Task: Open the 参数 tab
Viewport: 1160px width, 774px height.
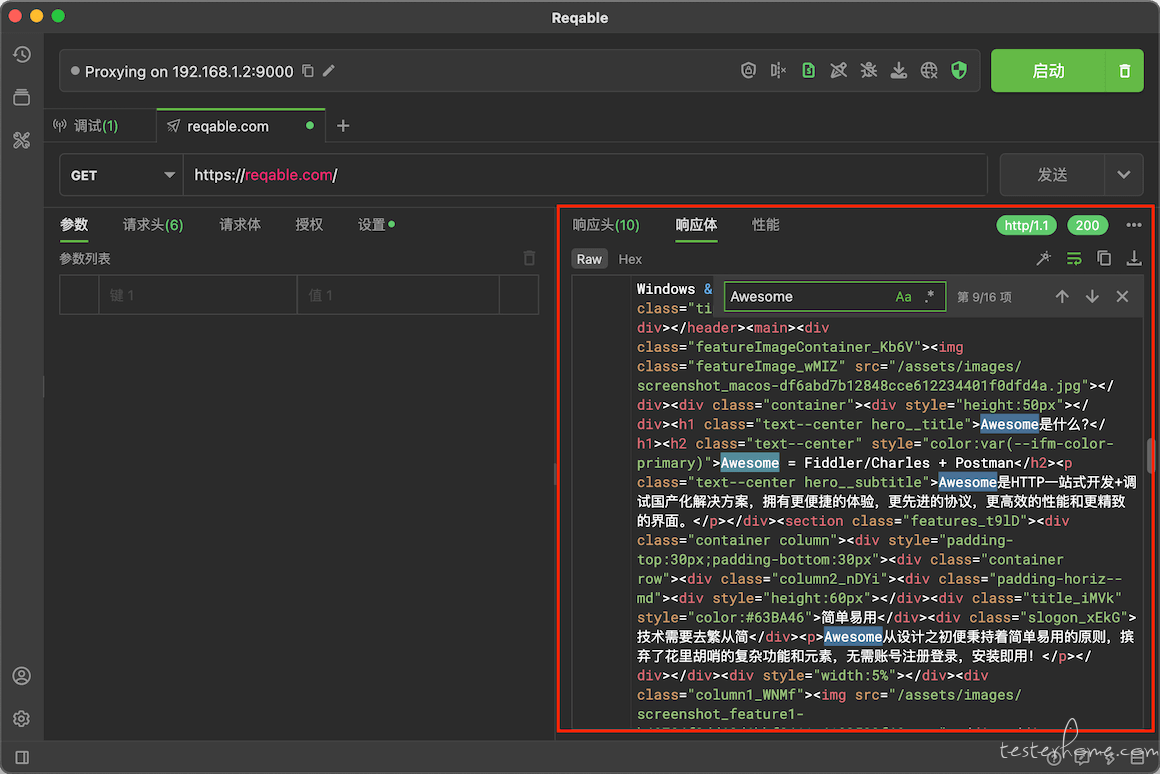Action: pos(74,225)
